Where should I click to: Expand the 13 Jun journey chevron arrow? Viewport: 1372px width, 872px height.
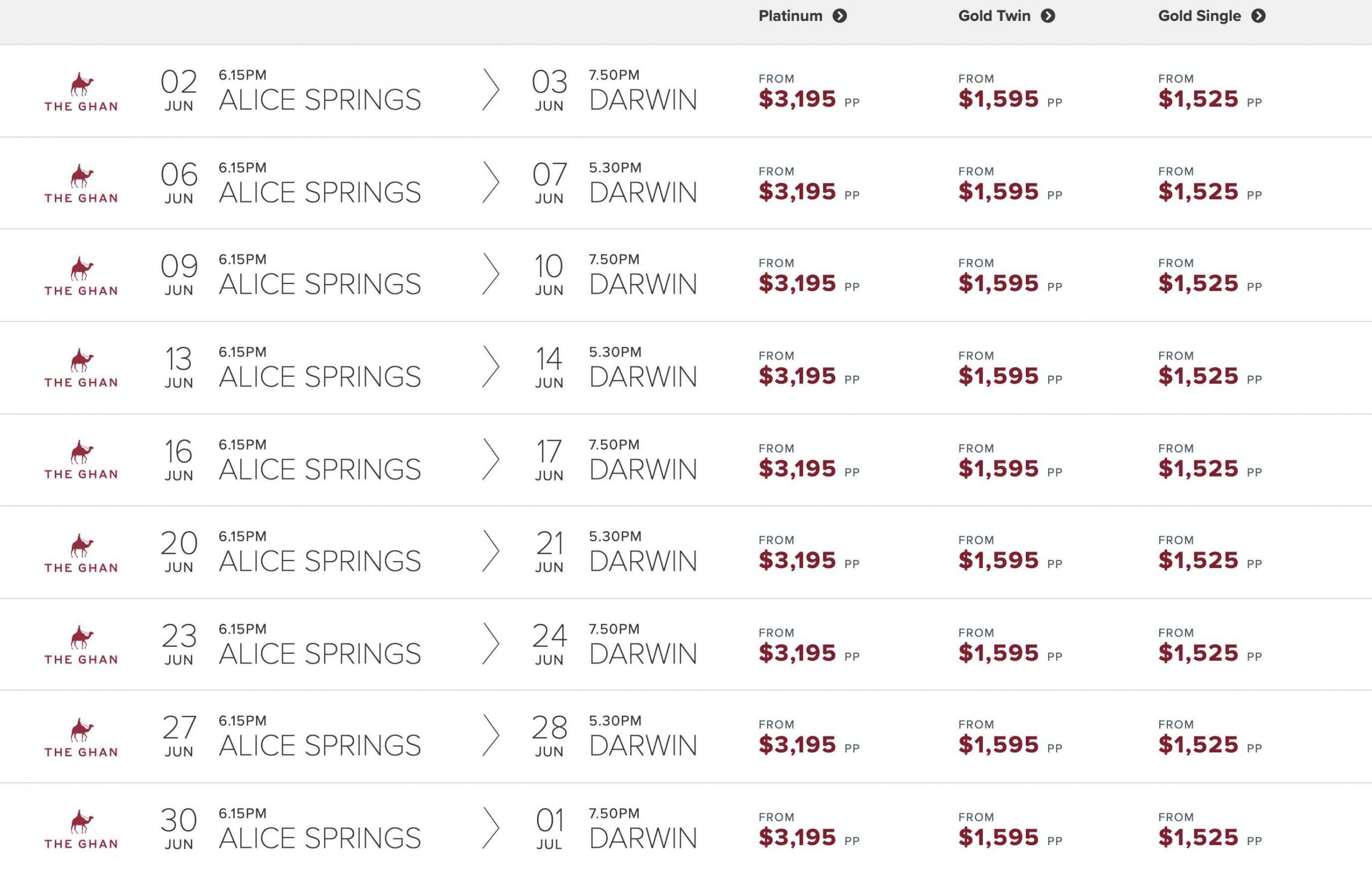pyautogui.click(x=490, y=367)
